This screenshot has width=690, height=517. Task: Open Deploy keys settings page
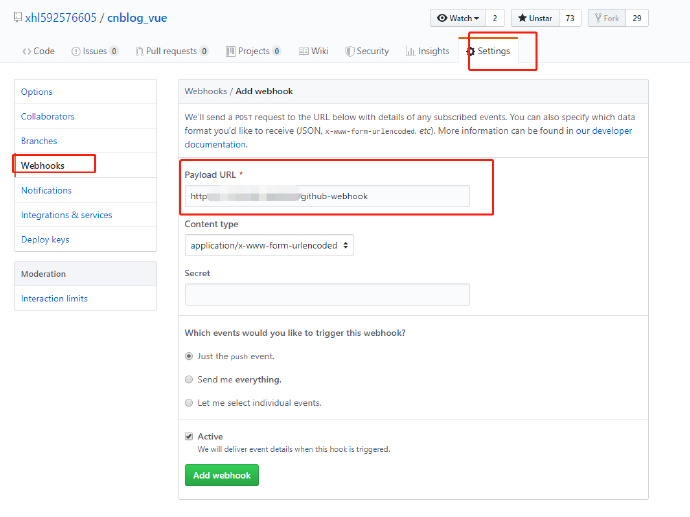pyautogui.click(x=85, y=239)
